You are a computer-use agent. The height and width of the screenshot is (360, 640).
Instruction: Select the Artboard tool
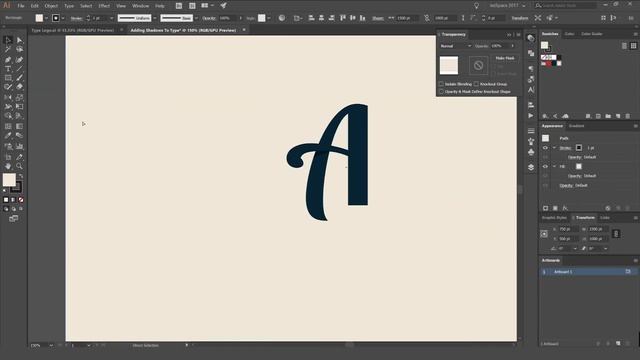(8, 157)
